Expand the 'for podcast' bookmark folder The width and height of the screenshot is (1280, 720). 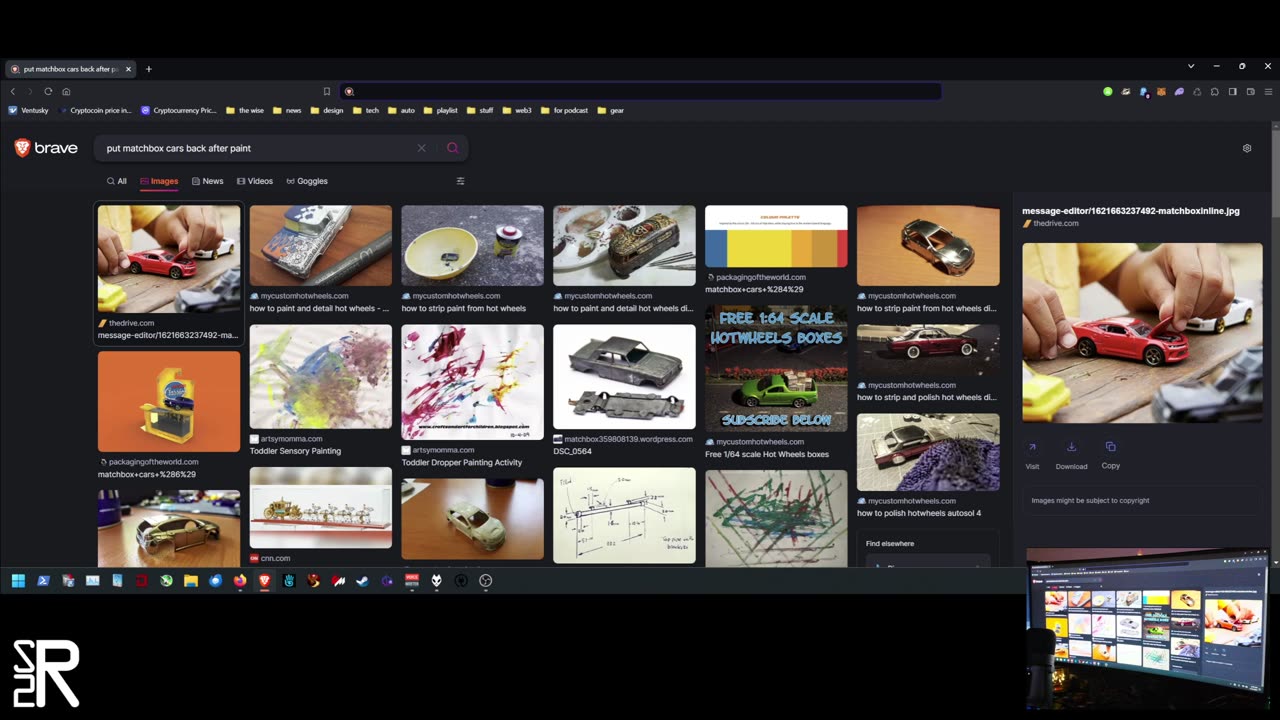point(565,110)
